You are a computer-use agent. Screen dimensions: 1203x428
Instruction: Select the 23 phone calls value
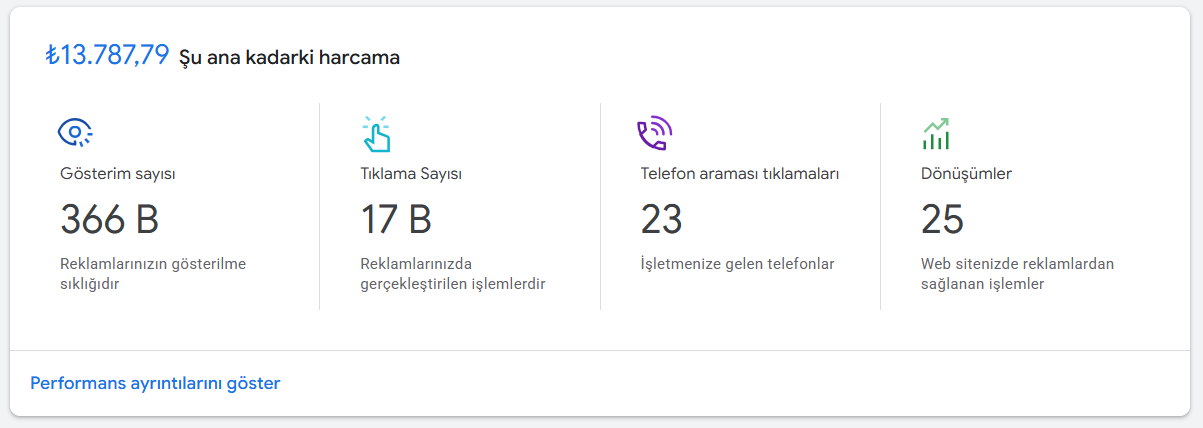661,220
